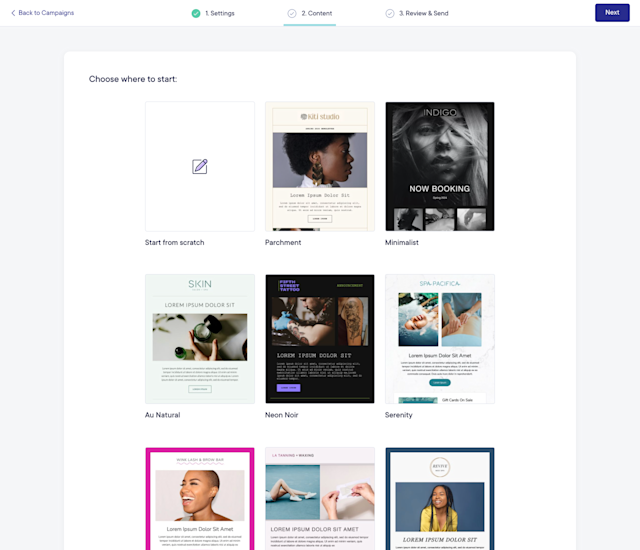Click the Neon Noir template label

[282, 415]
